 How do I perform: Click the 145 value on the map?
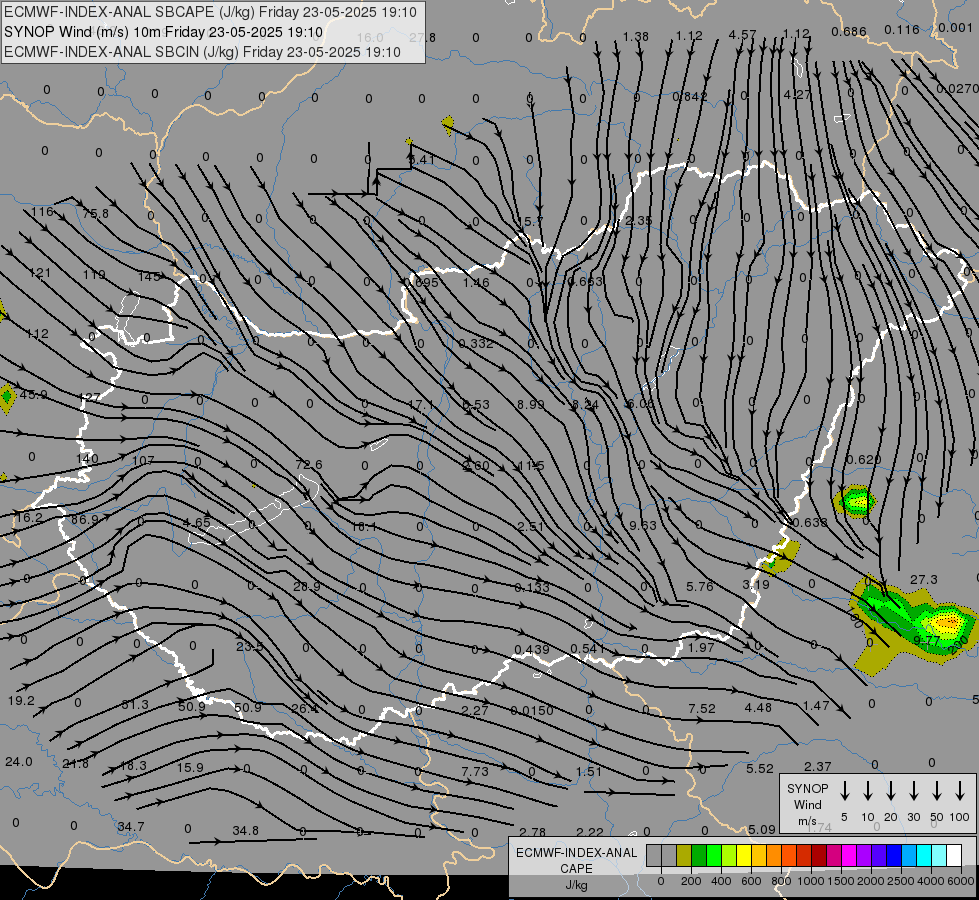pyautogui.click(x=149, y=276)
